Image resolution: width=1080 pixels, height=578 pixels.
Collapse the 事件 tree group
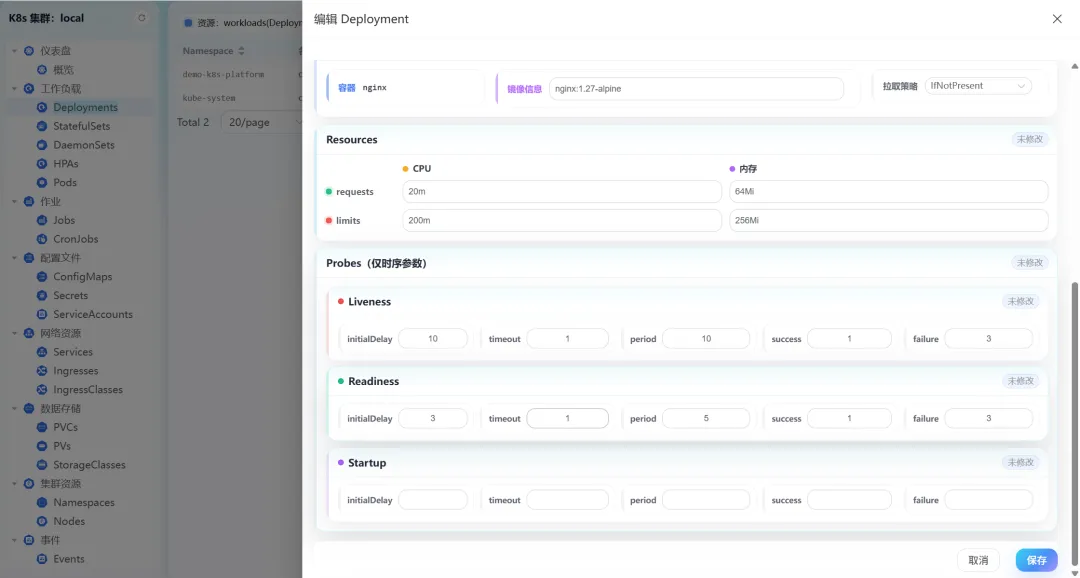pos(14,541)
